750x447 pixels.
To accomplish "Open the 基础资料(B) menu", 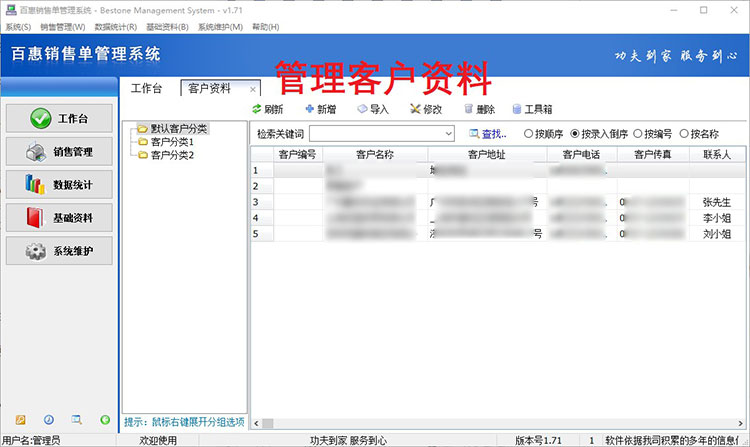I will (167, 27).
